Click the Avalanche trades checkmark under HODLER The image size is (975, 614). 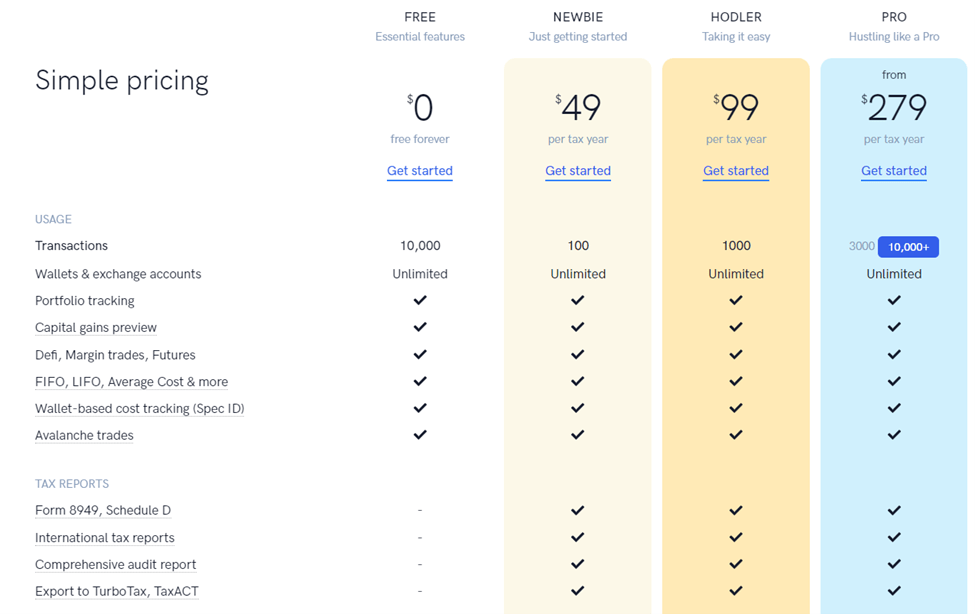736,434
